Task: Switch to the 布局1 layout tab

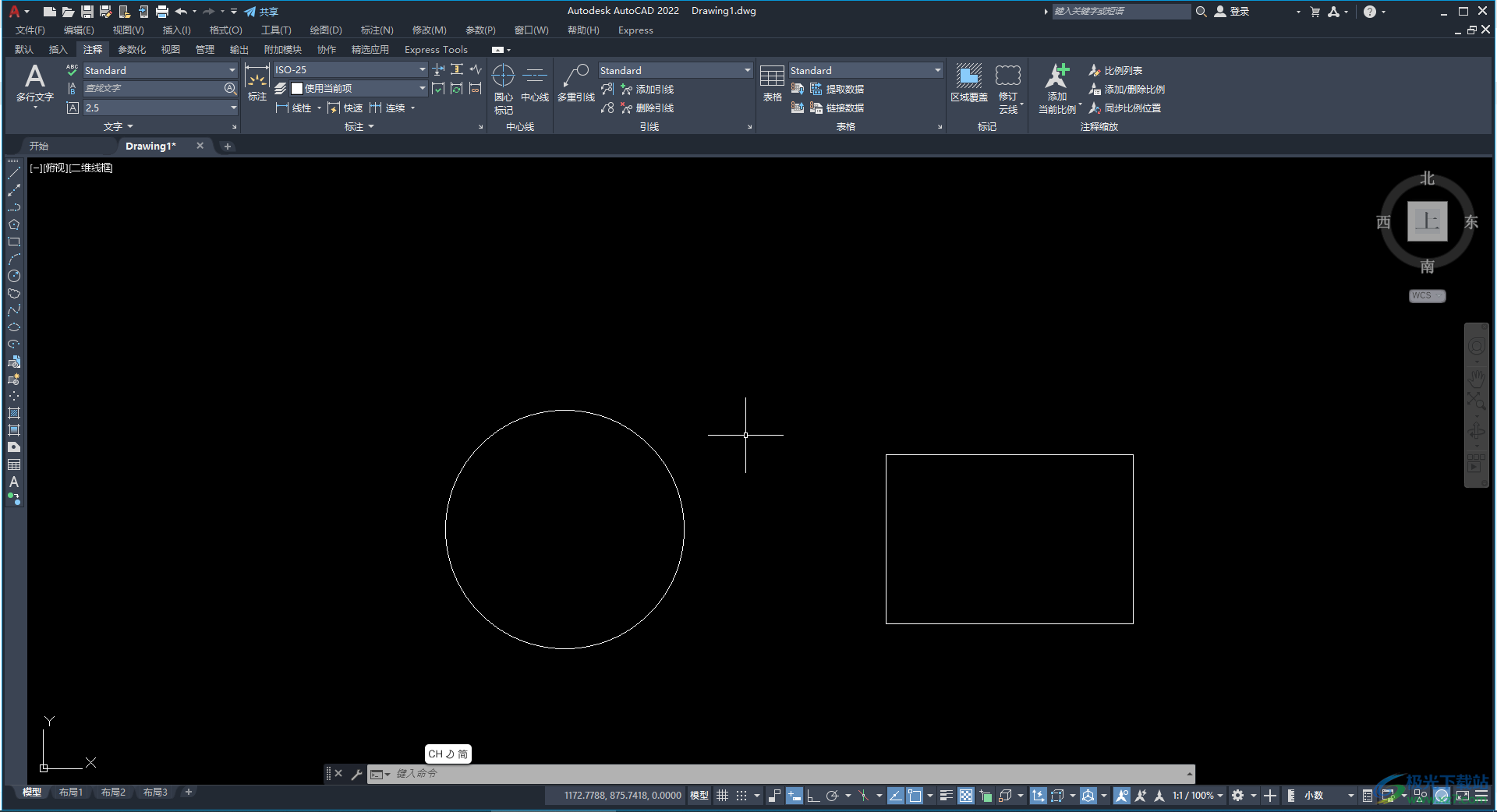Action: coord(71,793)
